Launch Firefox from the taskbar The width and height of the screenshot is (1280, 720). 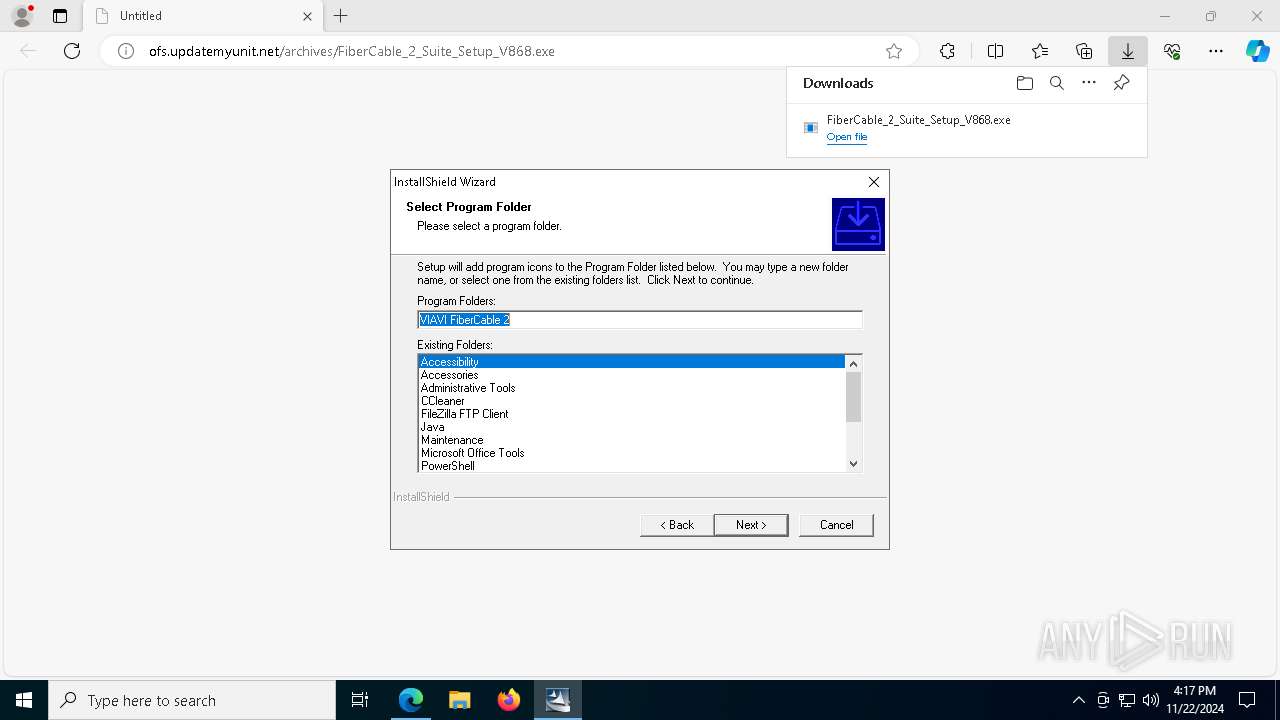pyautogui.click(x=508, y=700)
